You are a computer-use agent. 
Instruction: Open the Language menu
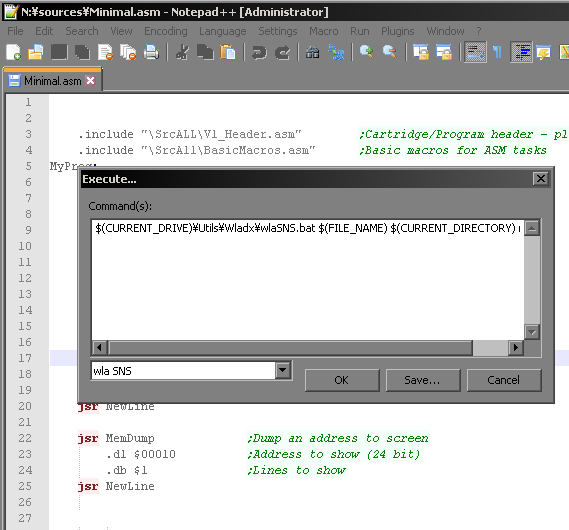pyautogui.click(x=222, y=31)
